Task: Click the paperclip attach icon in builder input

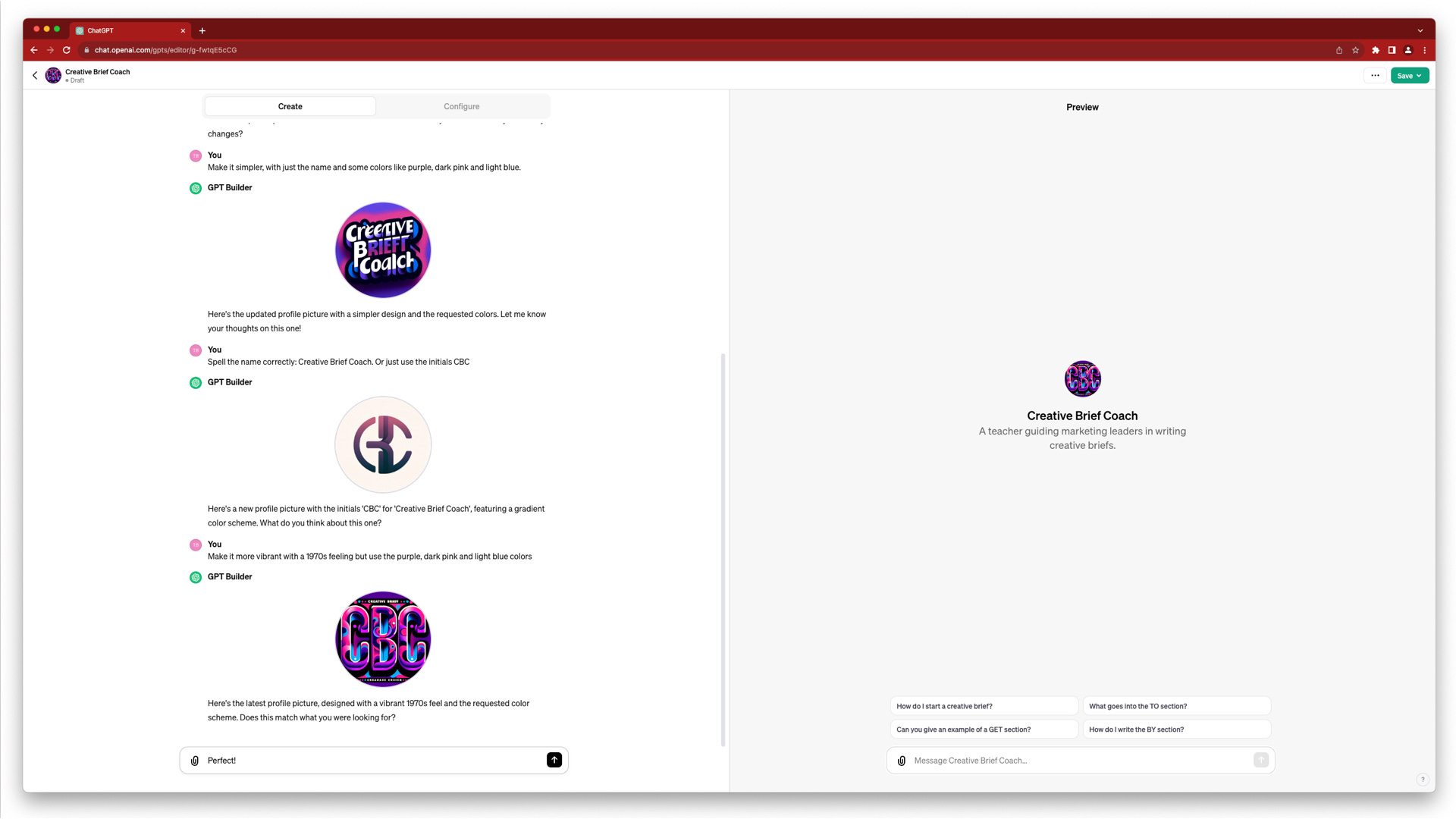Action: pos(195,761)
